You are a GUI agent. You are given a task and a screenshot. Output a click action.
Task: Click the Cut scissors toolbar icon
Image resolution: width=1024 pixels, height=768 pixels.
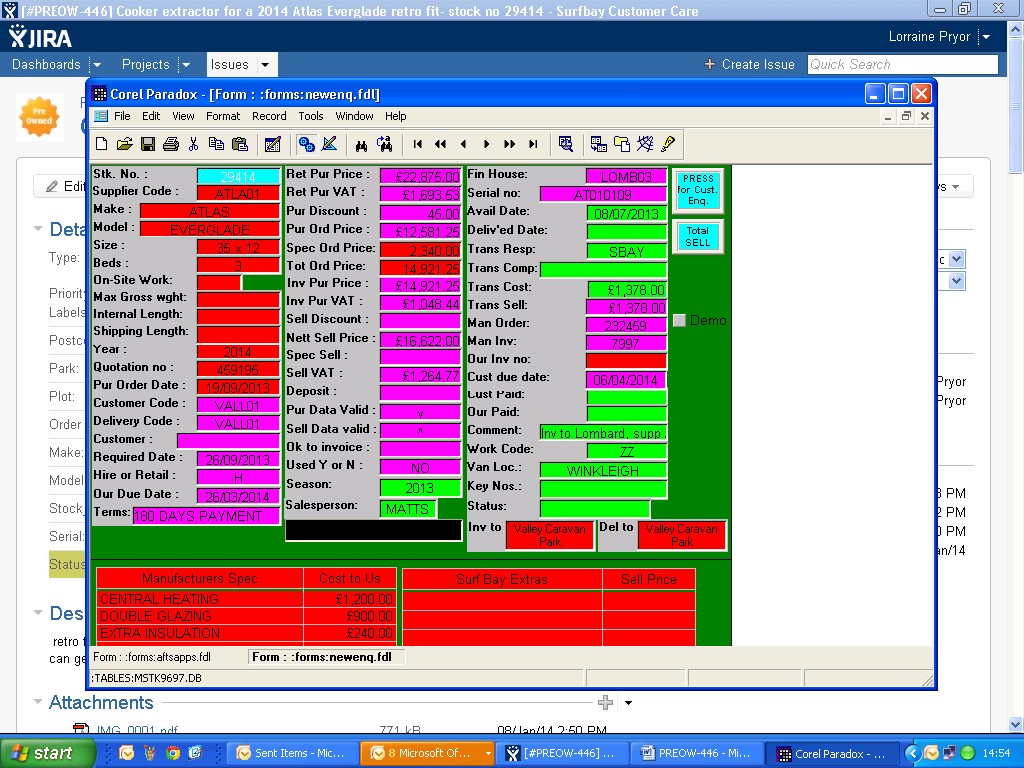tap(193, 144)
